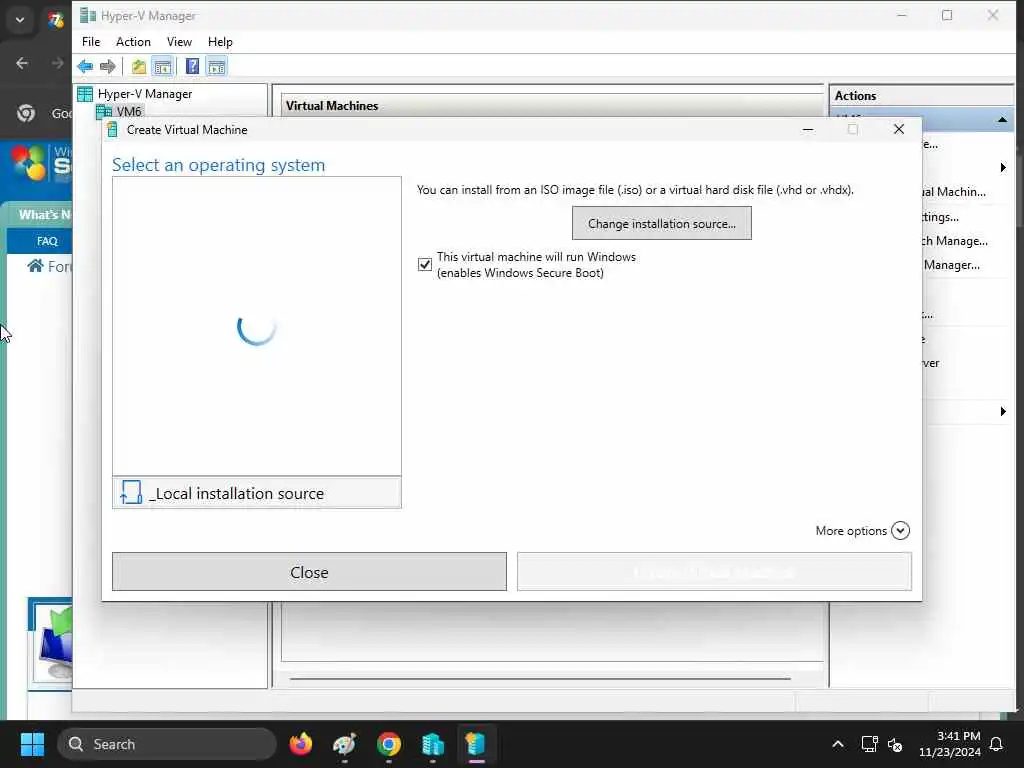Uncheck This virtual machine will run Windows
Viewport: 1024px width, 768px height.
425,264
